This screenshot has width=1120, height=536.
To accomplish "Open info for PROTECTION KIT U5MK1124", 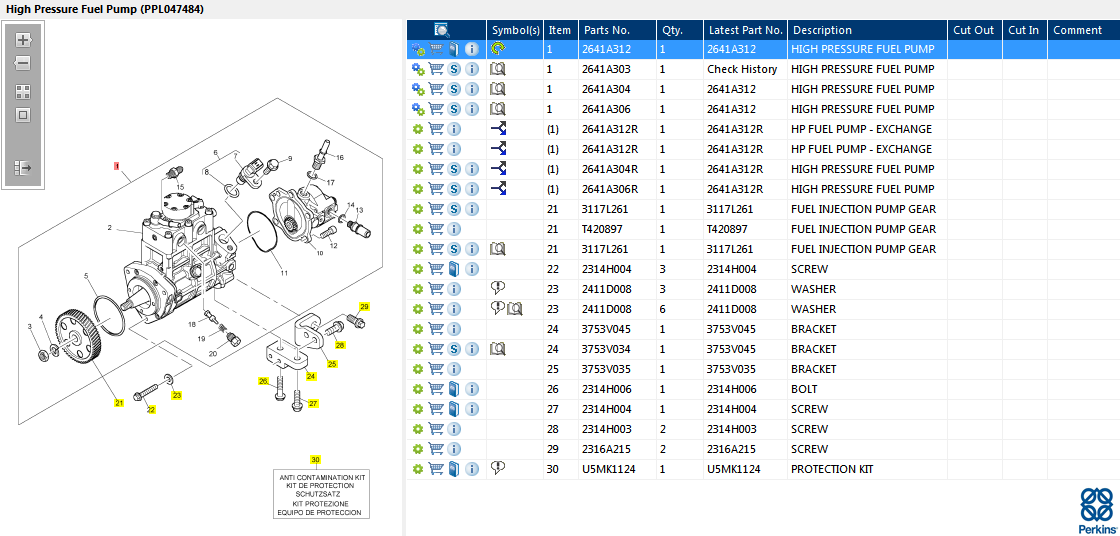I will click(472, 470).
